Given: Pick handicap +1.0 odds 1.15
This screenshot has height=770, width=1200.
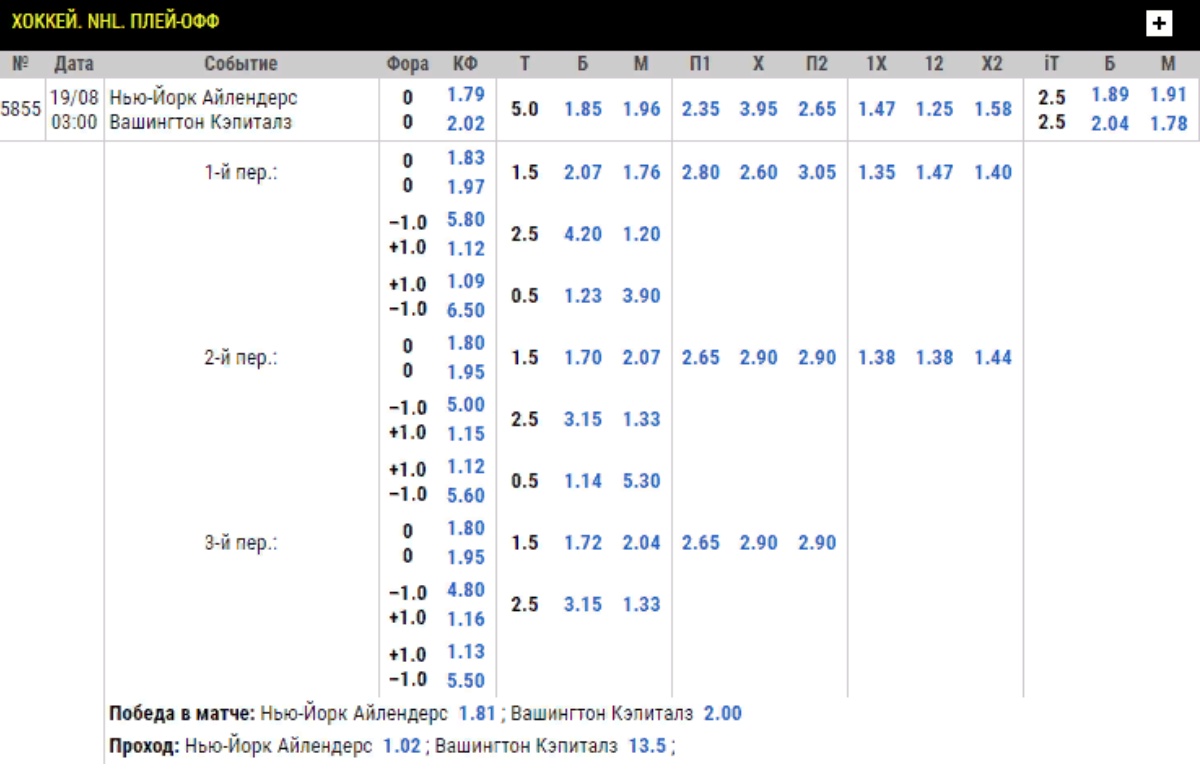Looking at the screenshot, I should click(x=466, y=434).
